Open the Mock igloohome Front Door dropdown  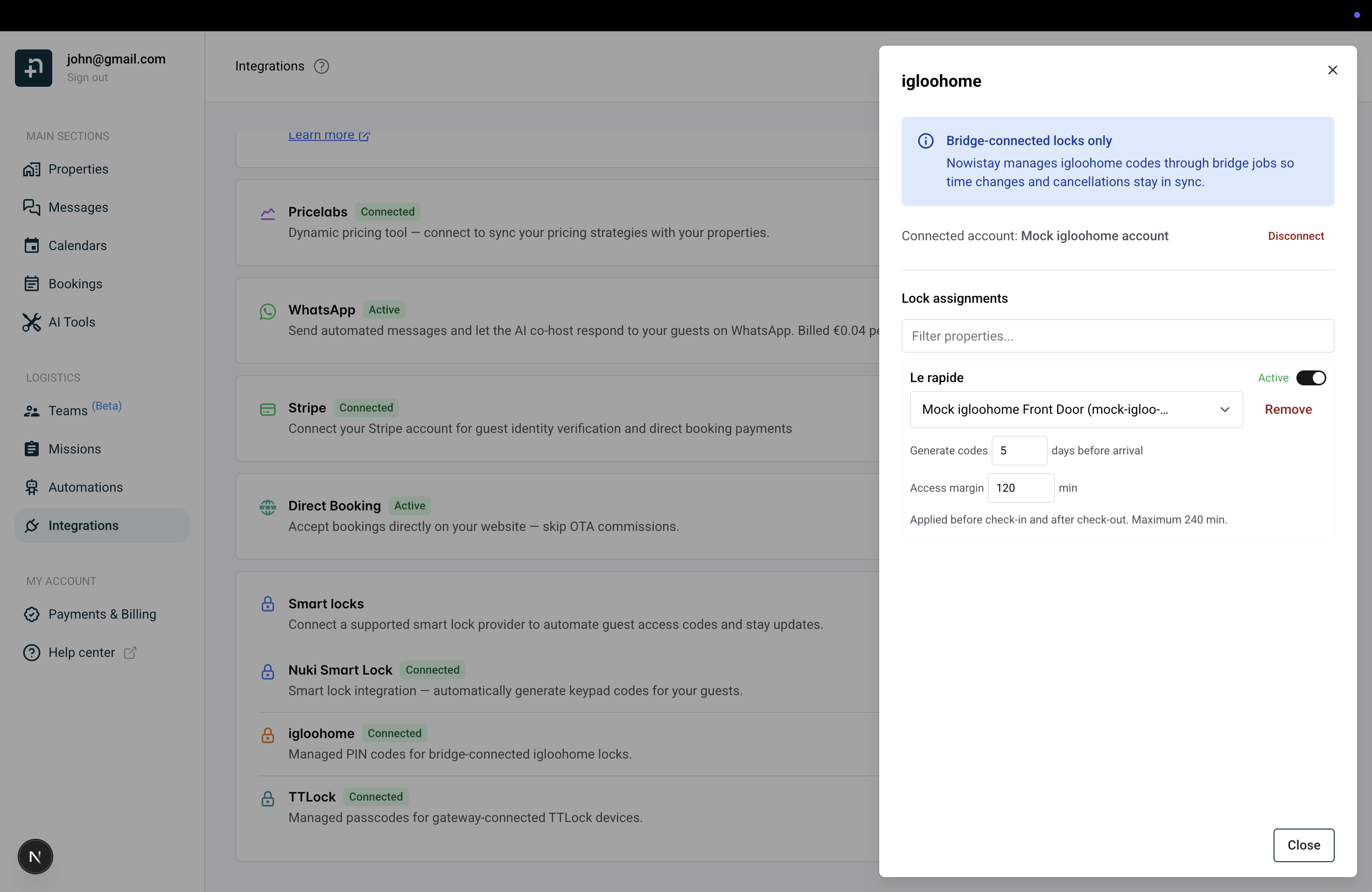[1076, 410]
